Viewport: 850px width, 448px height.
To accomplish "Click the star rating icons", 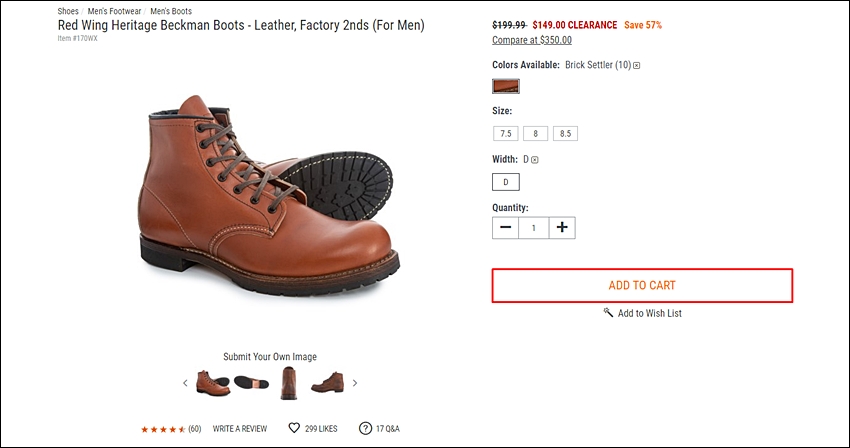I will tap(163, 429).
